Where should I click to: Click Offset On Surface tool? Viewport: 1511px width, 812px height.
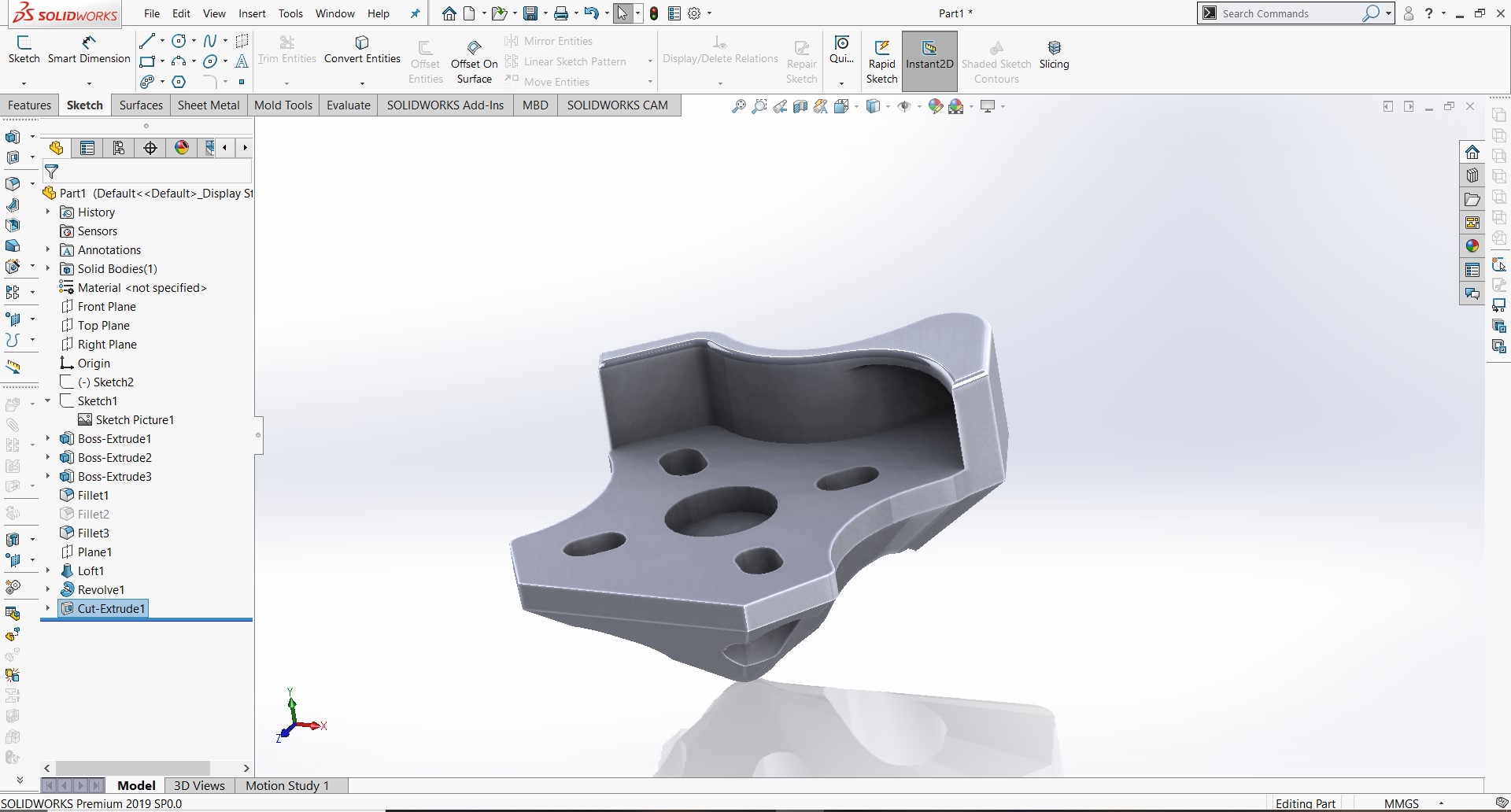[x=474, y=61]
